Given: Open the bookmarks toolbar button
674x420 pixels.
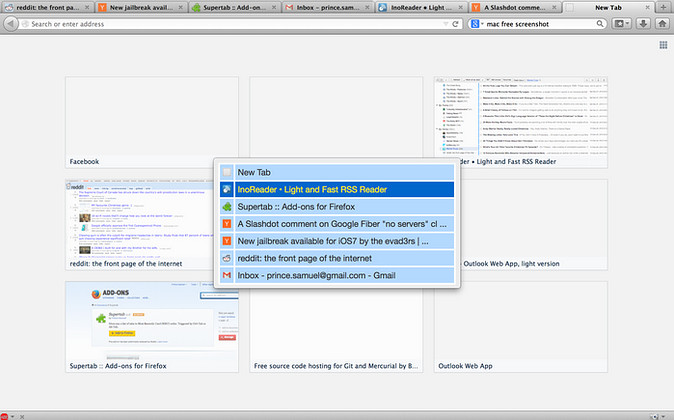Looking at the screenshot, I should [x=622, y=24].
